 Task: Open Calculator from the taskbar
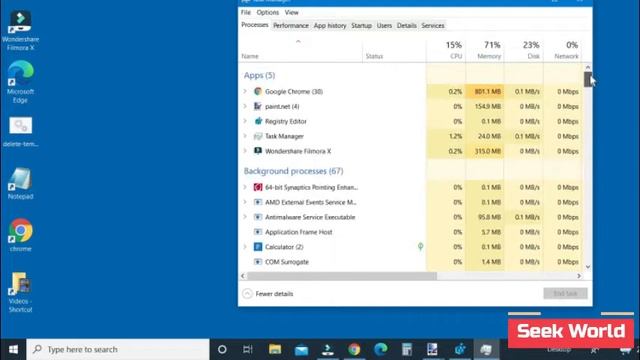click(x=407, y=349)
